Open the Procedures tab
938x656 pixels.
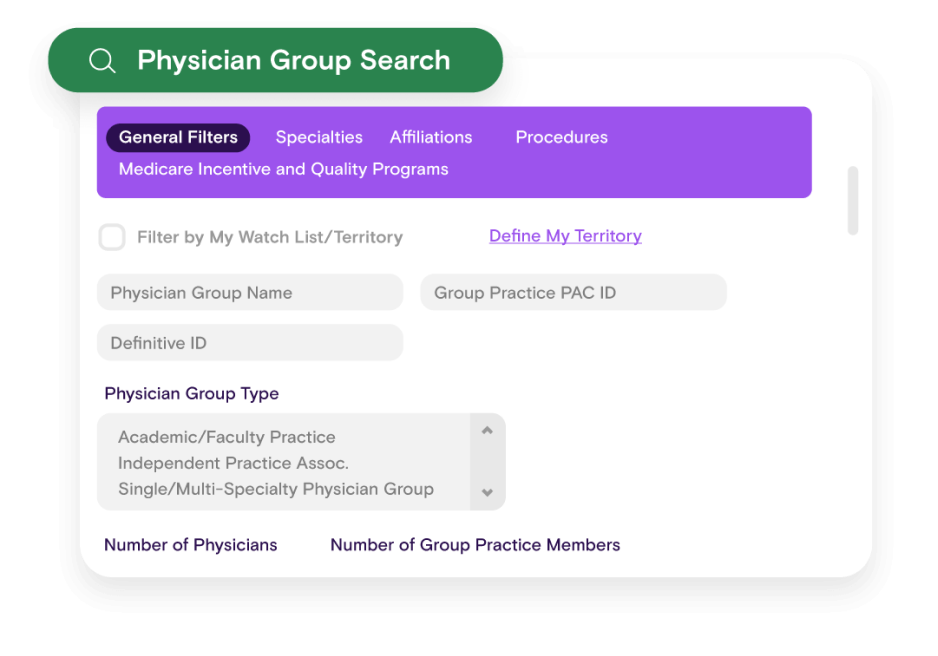coord(561,138)
